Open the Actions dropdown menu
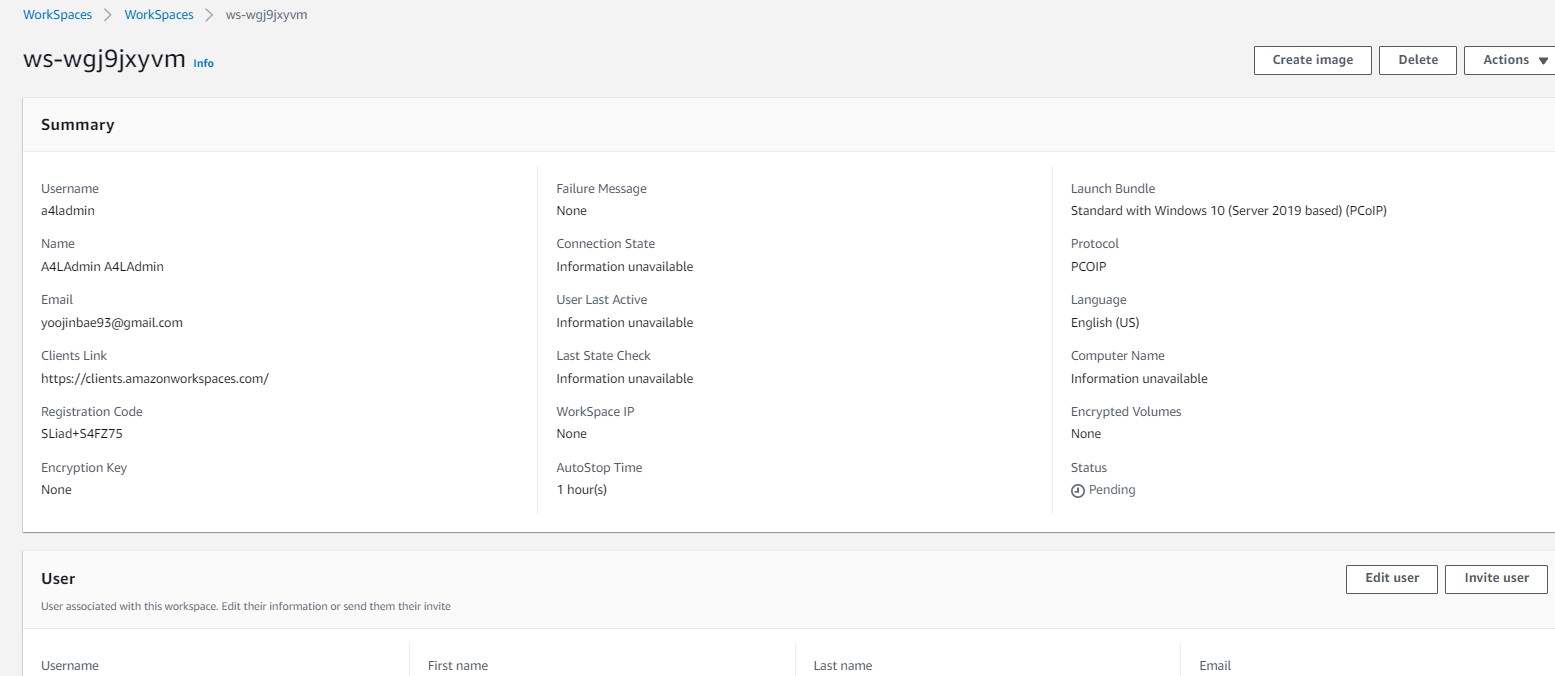Image resolution: width=1555 pixels, height=676 pixels. click(1509, 60)
